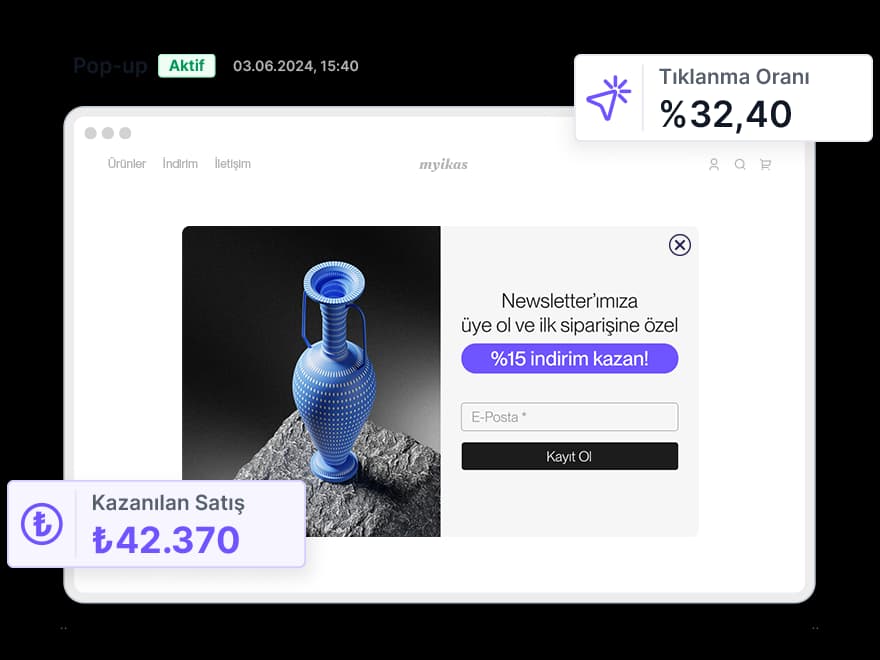Open the Ürünler menu item

click(x=127, y=164)
